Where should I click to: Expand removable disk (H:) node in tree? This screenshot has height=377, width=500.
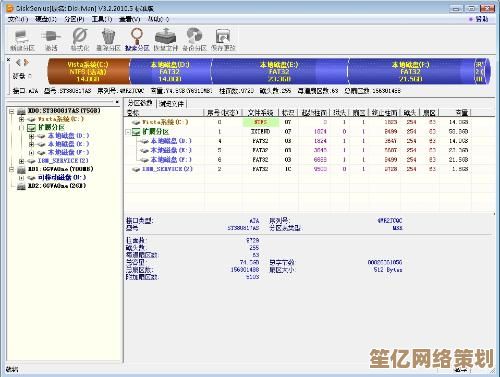point(21,178)
